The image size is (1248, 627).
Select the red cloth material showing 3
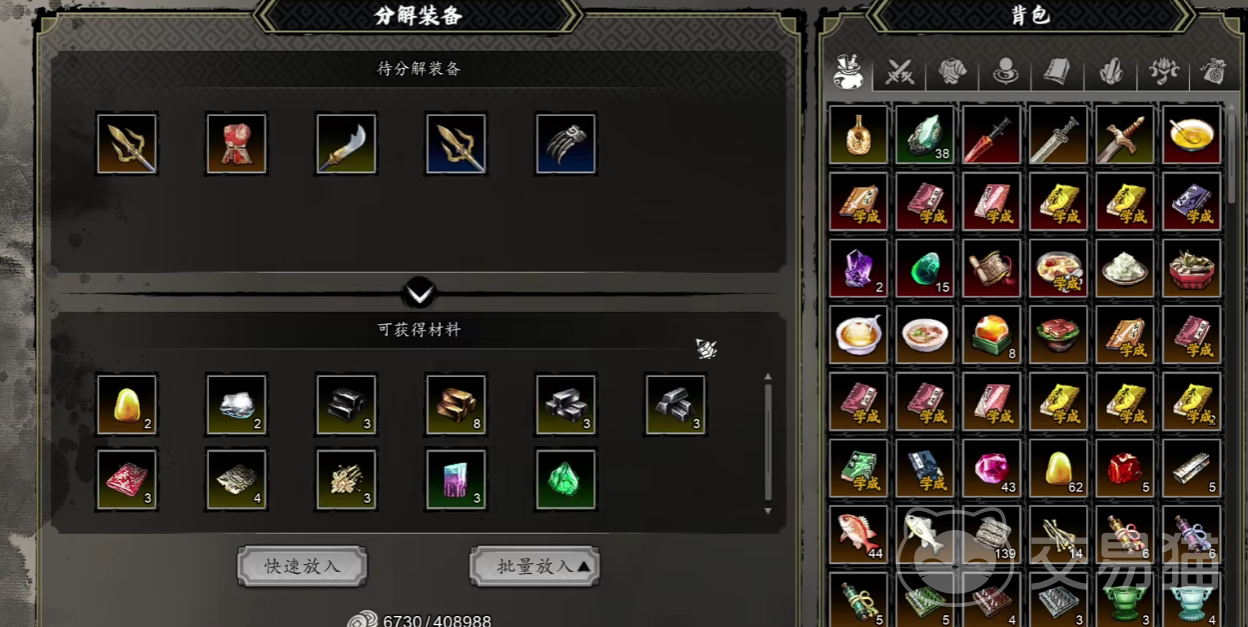(x=127, y=479)
